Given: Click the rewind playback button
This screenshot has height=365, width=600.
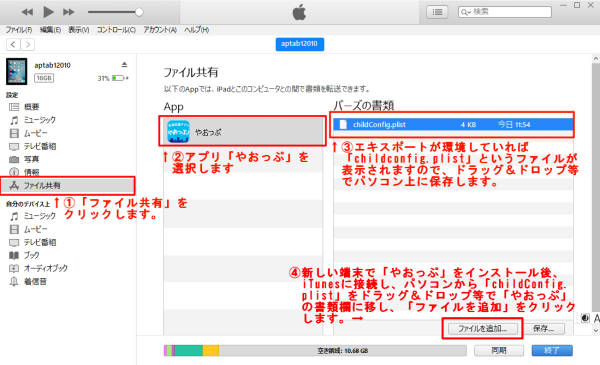Looking at the screenshot, I should coord(27,12).
